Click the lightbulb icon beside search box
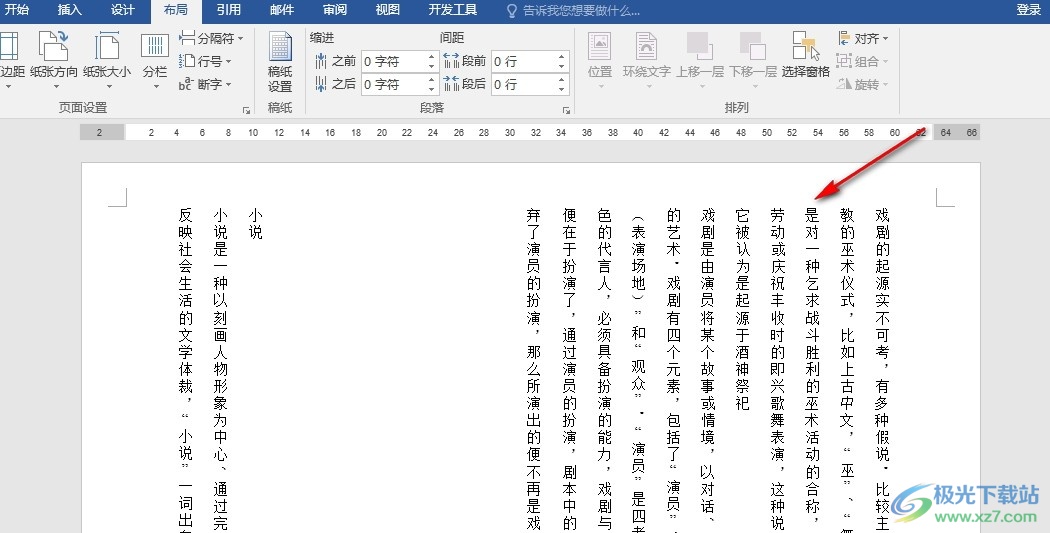1050x533 pixels. click(x=512, y=11)
